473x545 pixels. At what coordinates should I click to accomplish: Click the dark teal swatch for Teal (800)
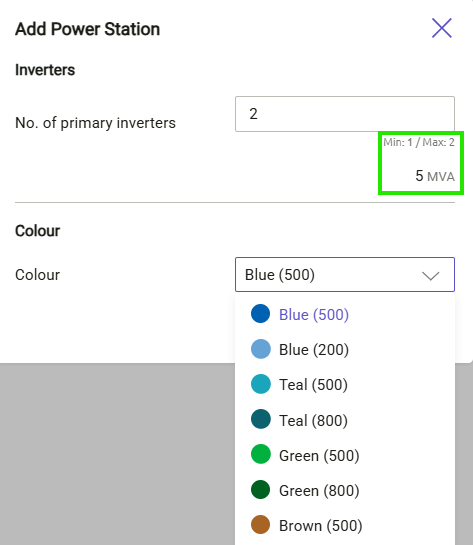tap(261, 419)
